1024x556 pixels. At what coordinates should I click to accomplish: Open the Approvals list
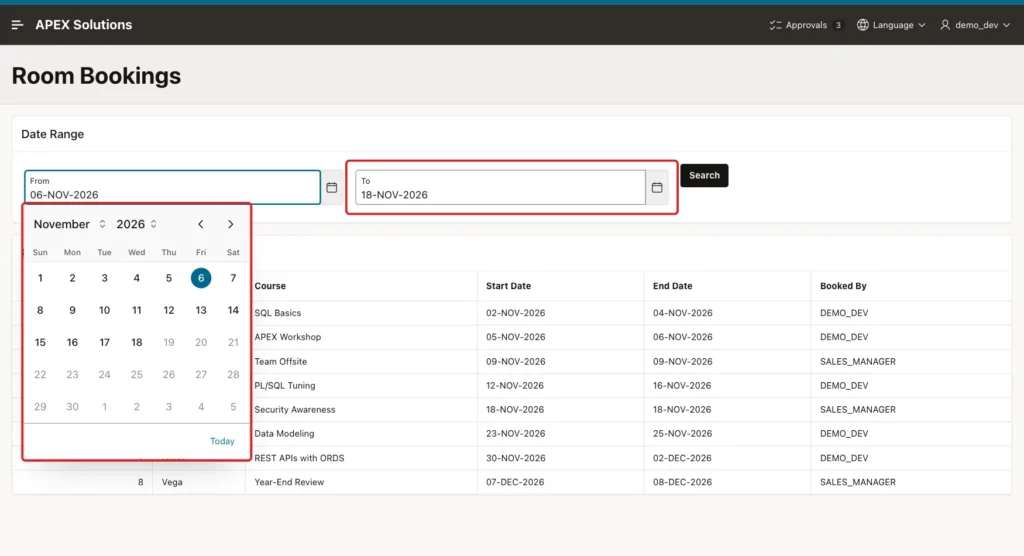click(x=806, y=25)
